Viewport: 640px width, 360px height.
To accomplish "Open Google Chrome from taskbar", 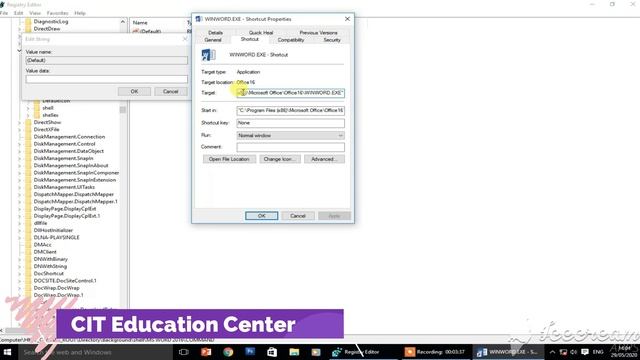I will click(228, 352).
